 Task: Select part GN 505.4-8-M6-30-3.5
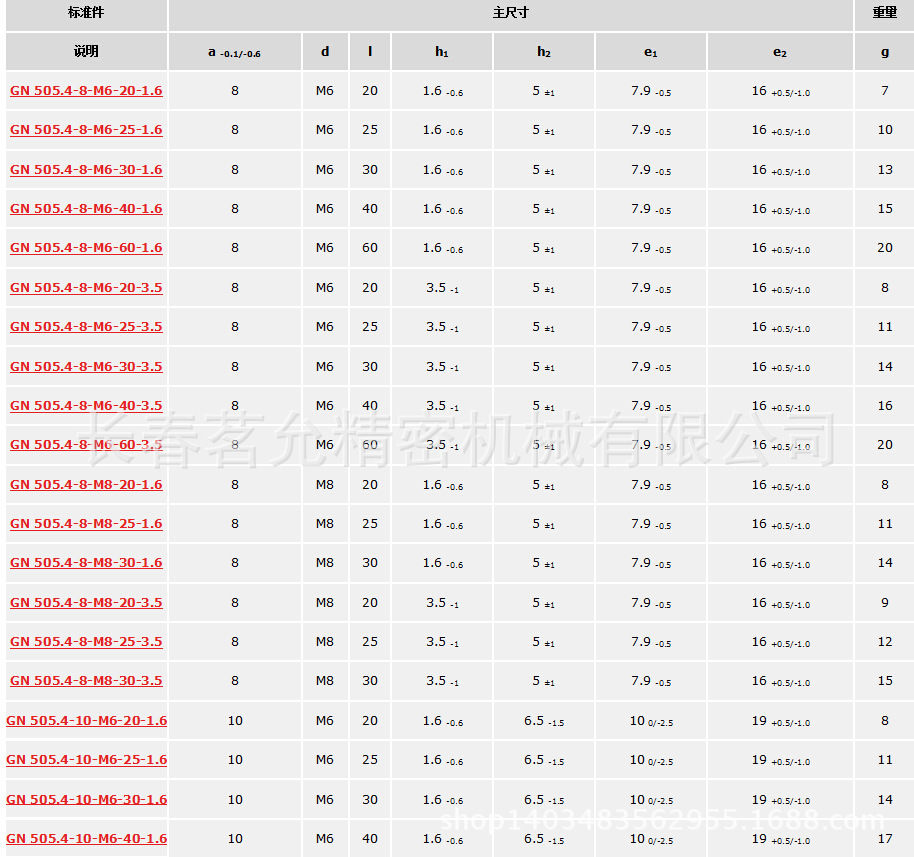[86, 367]
